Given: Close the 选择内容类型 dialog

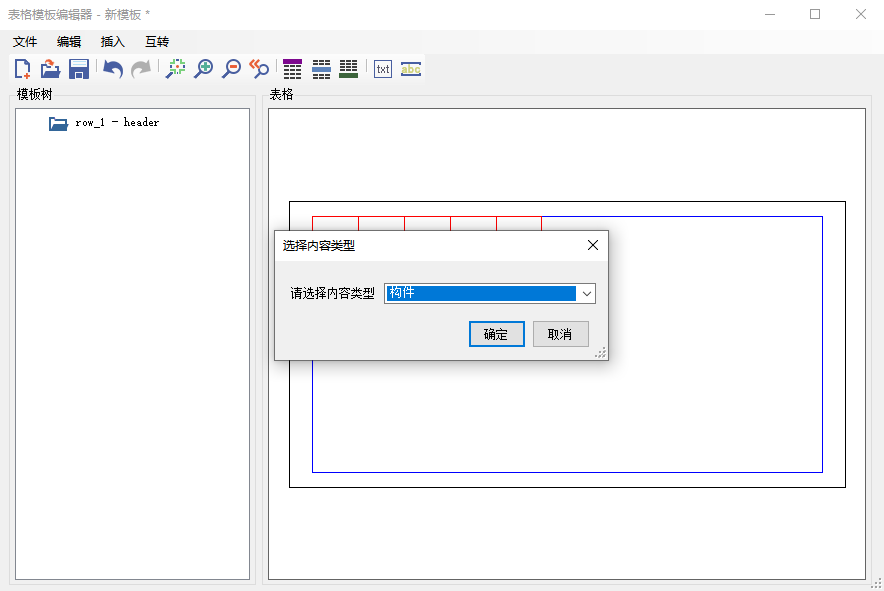Looking at the screenshot, I should pyautogui.click(x=593, y=245).
